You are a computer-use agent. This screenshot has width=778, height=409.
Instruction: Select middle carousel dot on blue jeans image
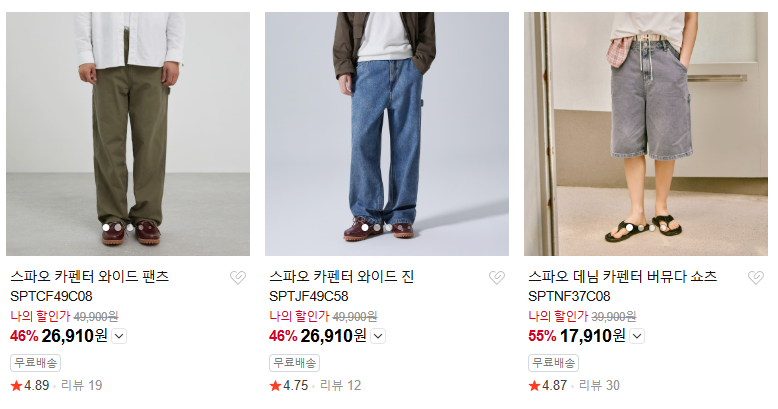coord(377,227)
